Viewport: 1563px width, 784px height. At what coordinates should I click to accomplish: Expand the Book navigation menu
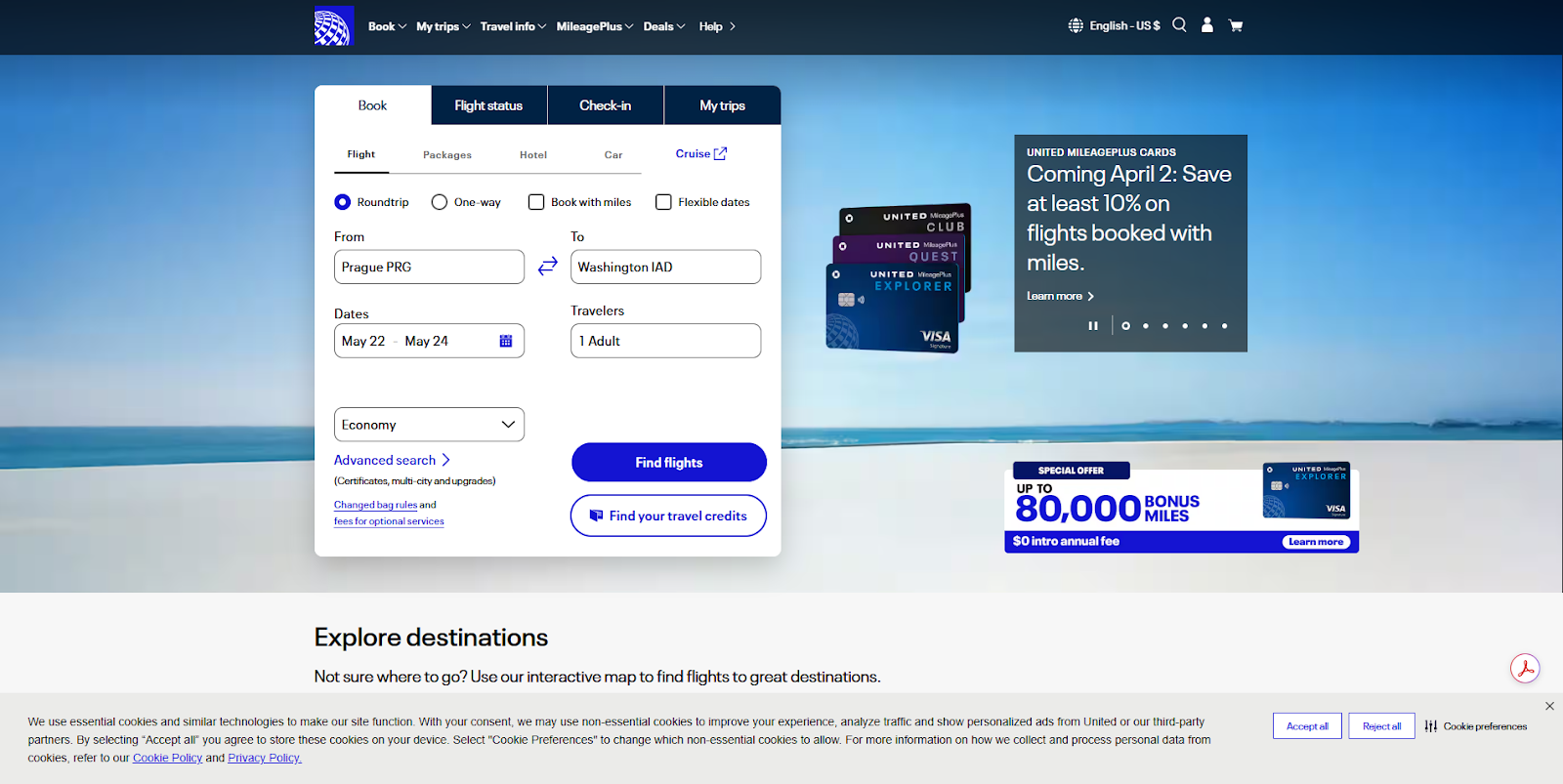[x=387, y=26]
